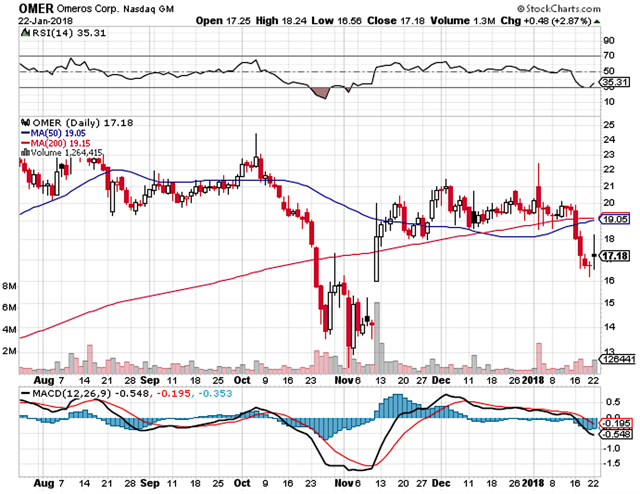Click the High 18.24 value in header
Viewport: 640px width, 494px height.
pos(281,21)
